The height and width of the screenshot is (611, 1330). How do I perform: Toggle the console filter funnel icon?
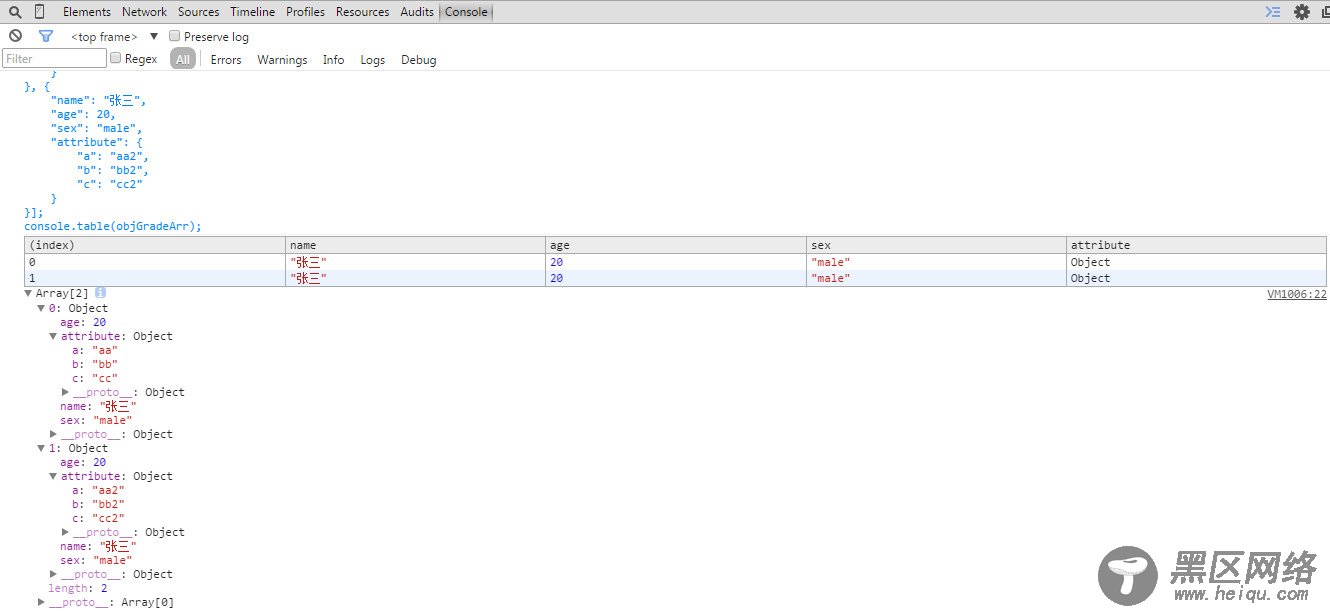[x=45, y=36]
